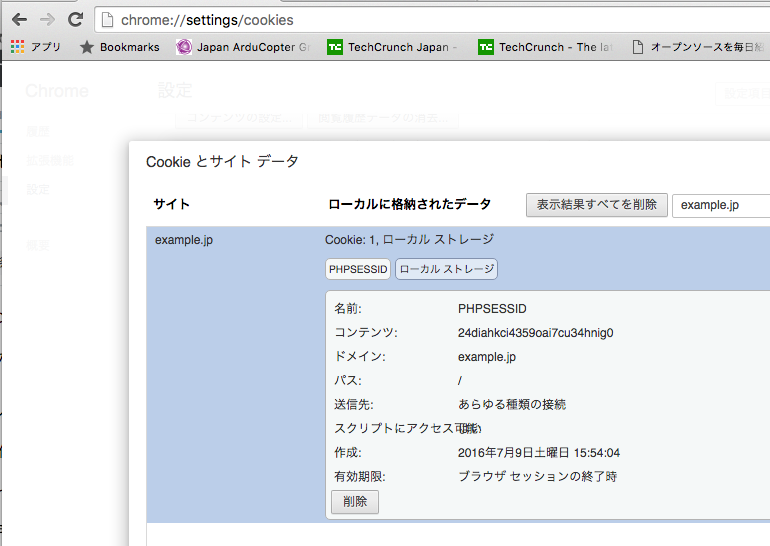Click the TechCrunch - The latest bookmark icon
The image size is (770, 546).
(x=486, y=47)
